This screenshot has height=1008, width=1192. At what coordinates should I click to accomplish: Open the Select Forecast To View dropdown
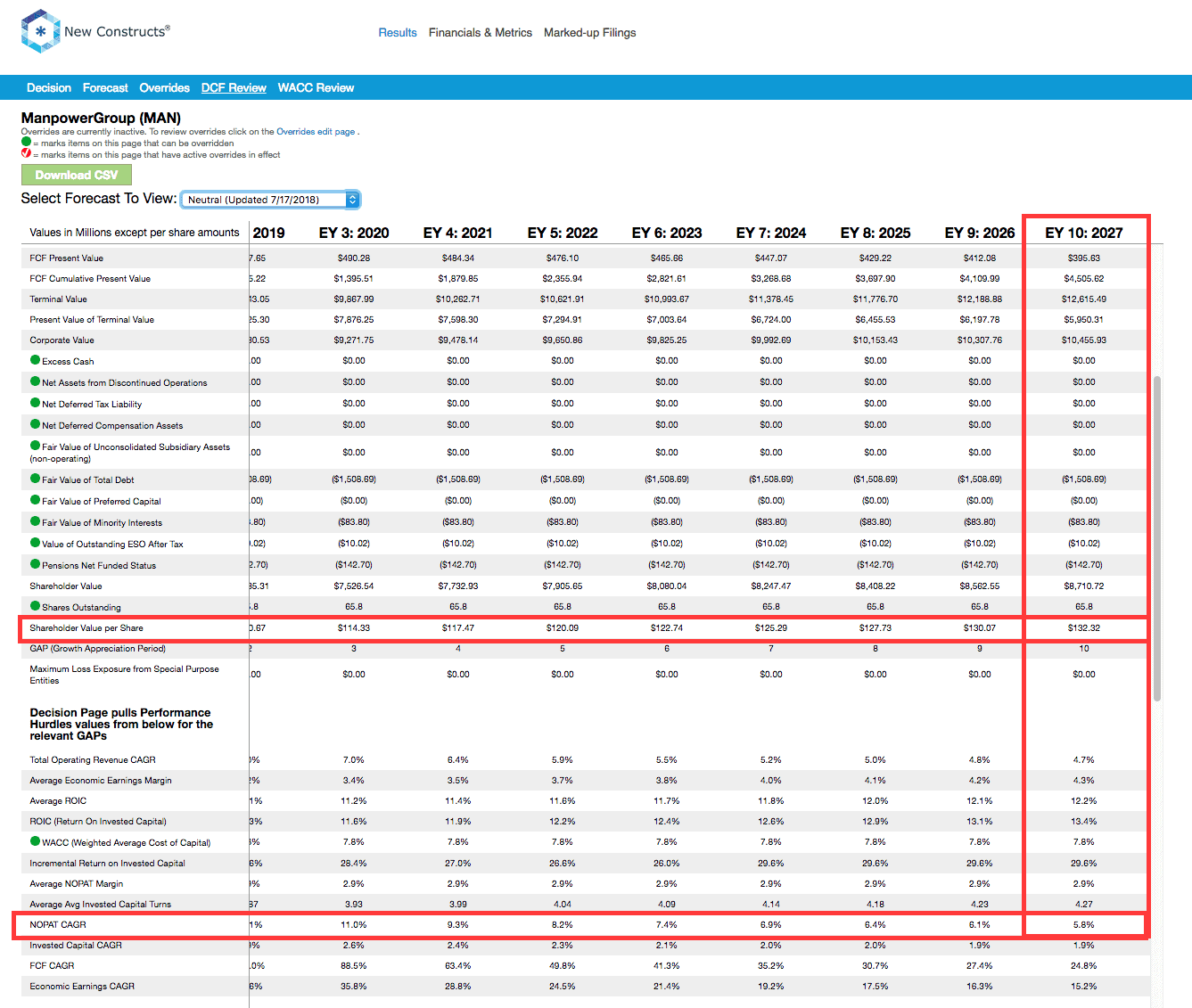point(270,200)
